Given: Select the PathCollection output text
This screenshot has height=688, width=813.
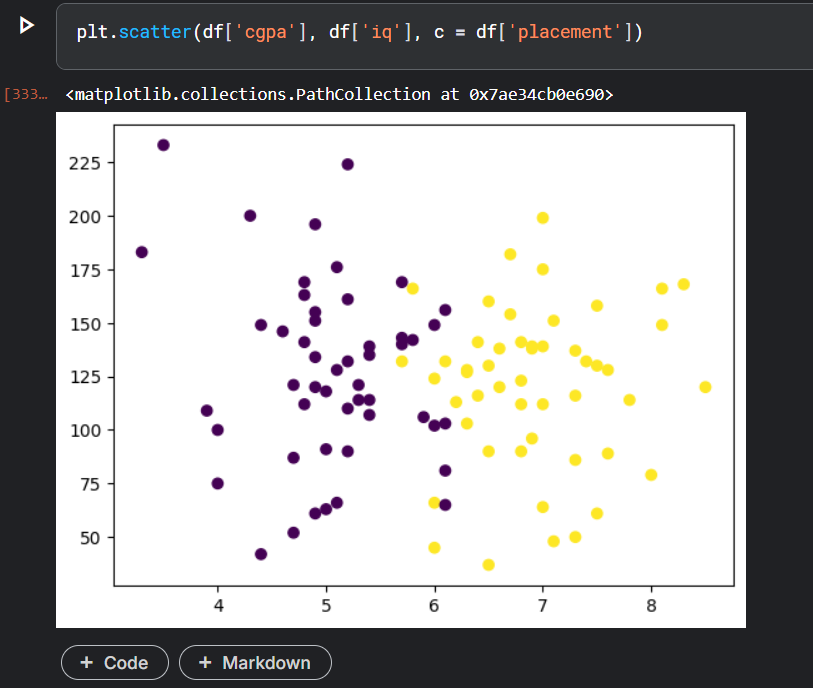Looking at the screenshot, I should pyautogui.click(x=340, y=94).
